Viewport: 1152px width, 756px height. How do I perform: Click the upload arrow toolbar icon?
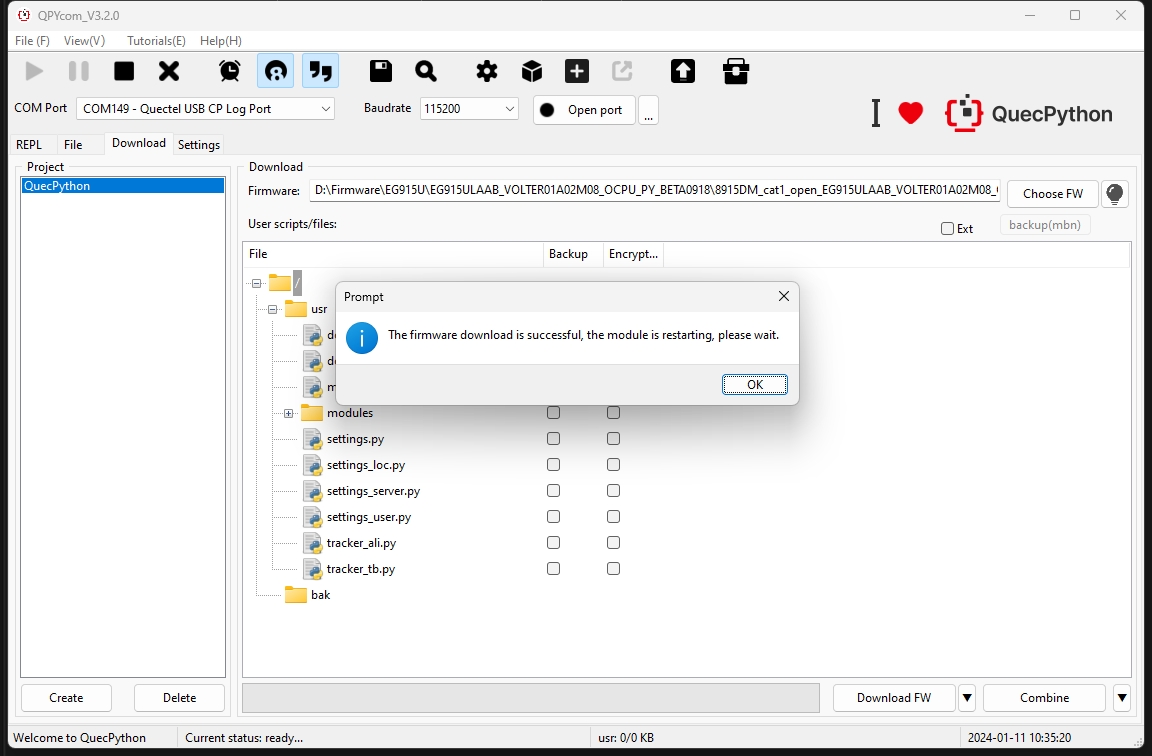point(683,71)
